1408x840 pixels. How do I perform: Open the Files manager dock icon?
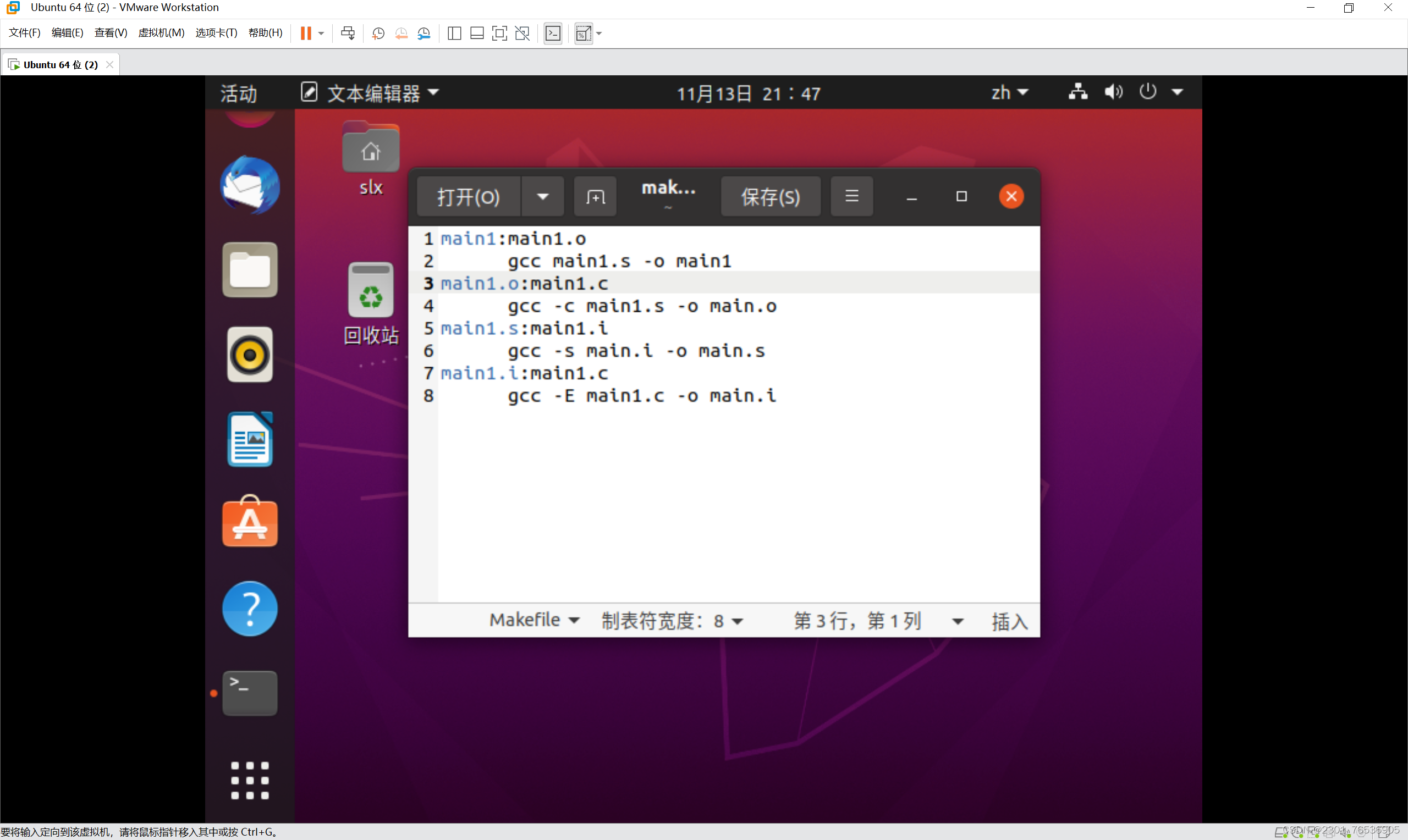(250, 270)
